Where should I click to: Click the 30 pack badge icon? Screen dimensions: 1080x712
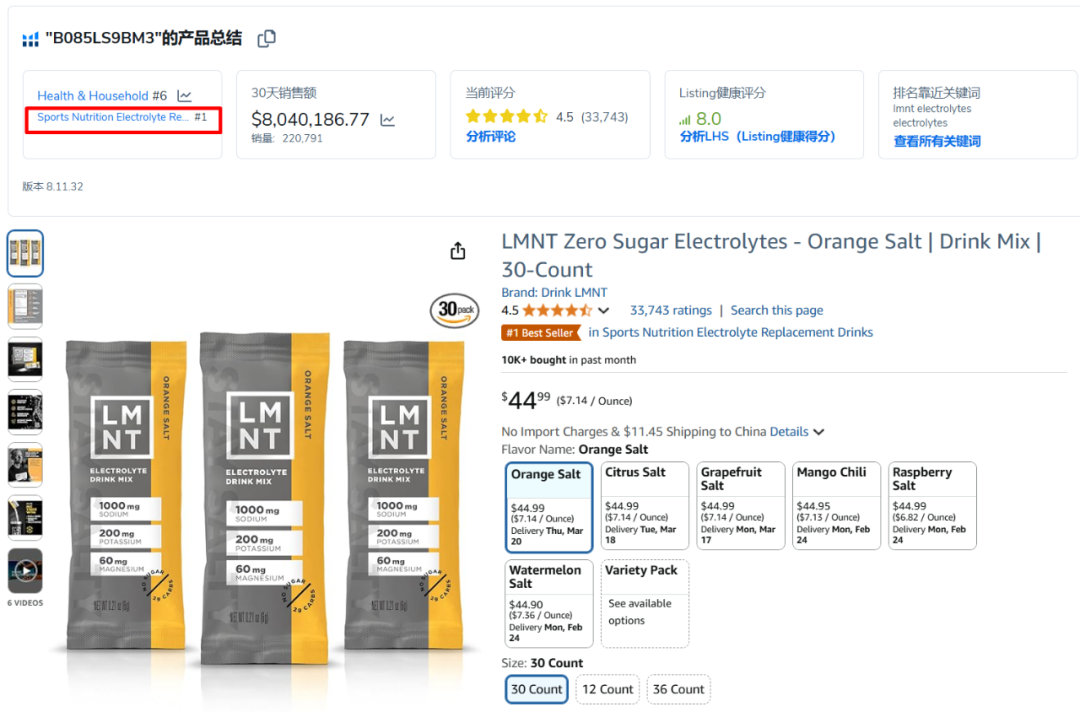pos(455,311)
